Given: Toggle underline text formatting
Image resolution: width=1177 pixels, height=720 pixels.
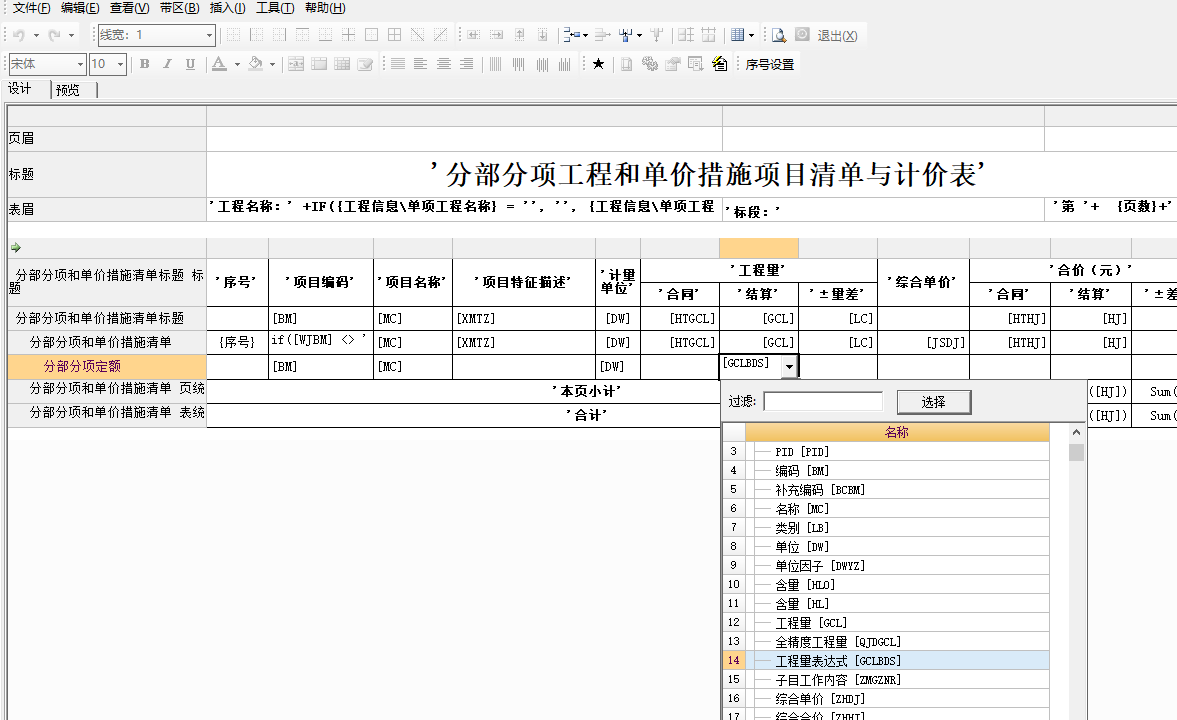Looking at the screenshot, I should pos(190,64).
